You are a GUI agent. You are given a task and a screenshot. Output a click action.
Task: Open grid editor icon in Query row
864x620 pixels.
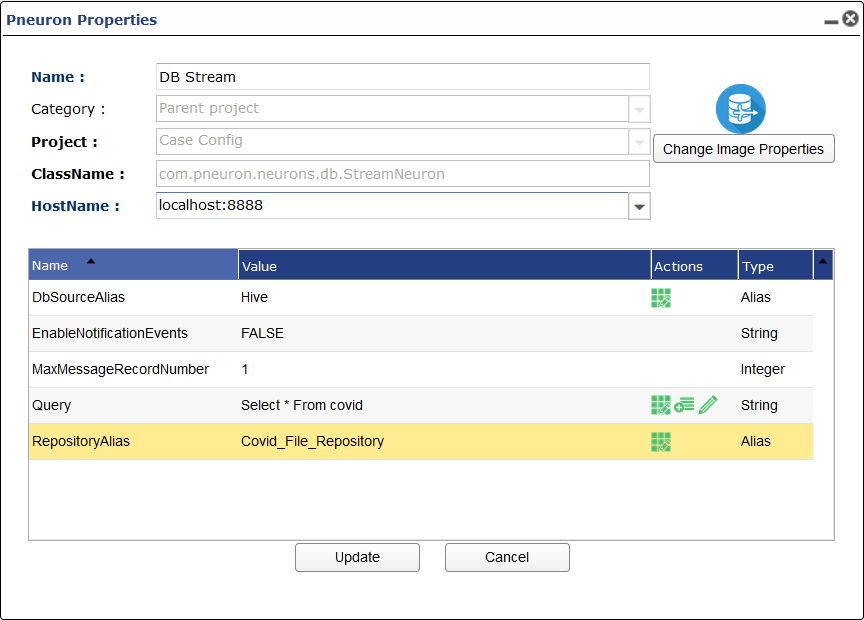pyautogui.click(x=661, y=405)
